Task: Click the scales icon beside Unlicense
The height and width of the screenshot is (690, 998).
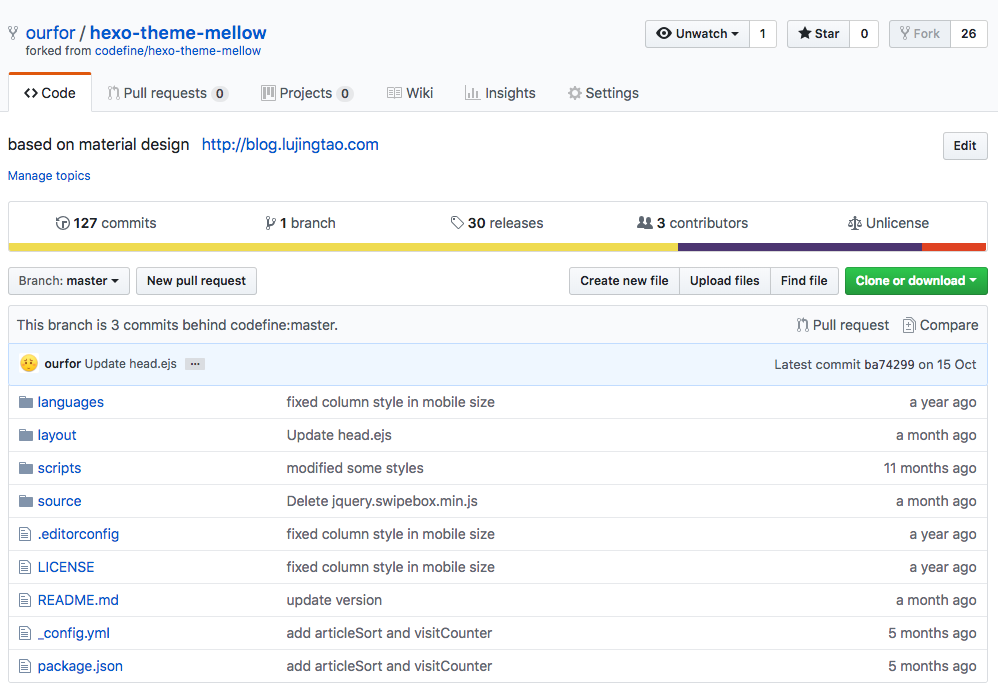Action: pyautogui.click(x=855, y=223)
